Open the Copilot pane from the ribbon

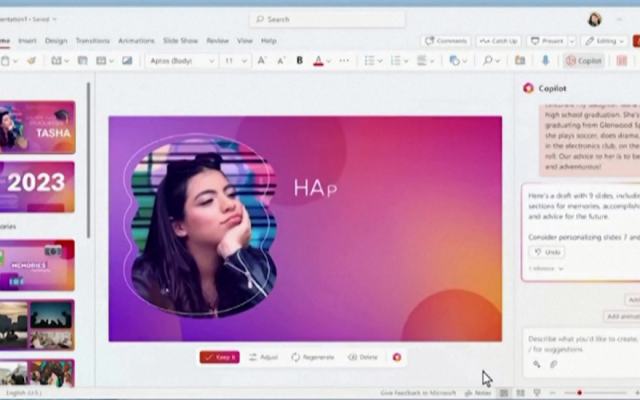tap(584, 61)
